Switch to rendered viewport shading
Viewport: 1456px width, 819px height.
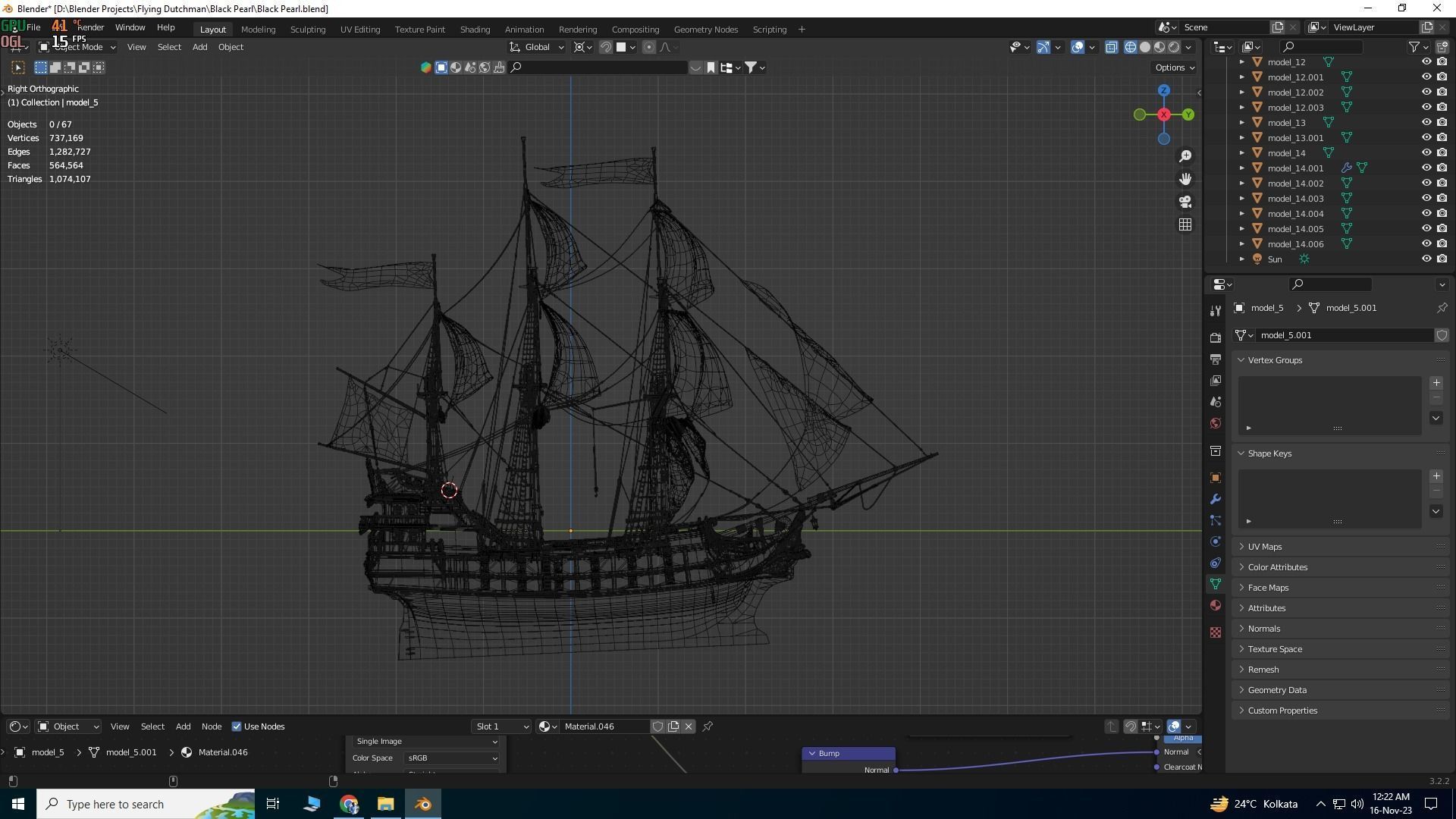tap(1174, 47)
